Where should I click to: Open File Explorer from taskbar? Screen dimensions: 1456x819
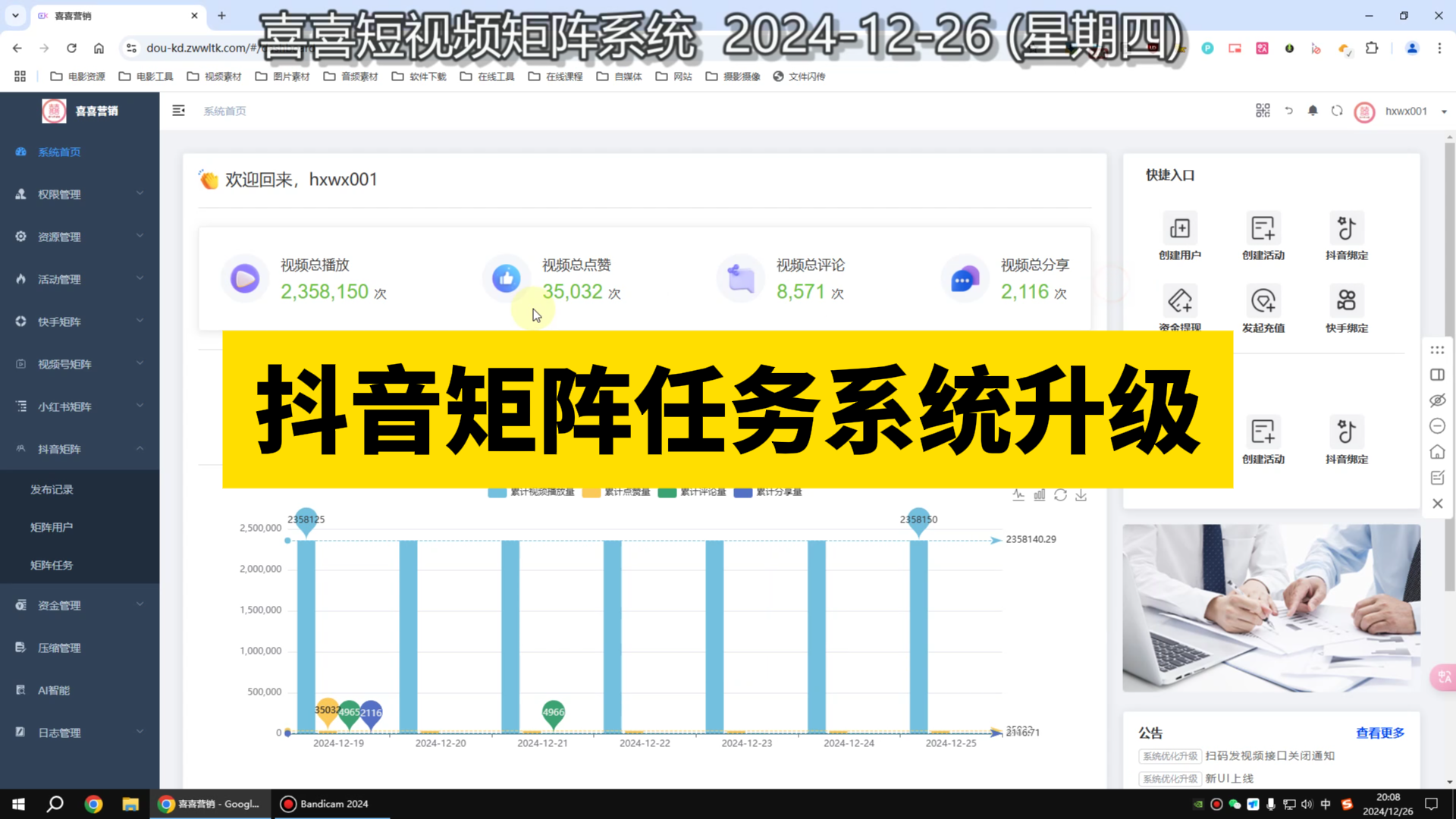(130, 804)
